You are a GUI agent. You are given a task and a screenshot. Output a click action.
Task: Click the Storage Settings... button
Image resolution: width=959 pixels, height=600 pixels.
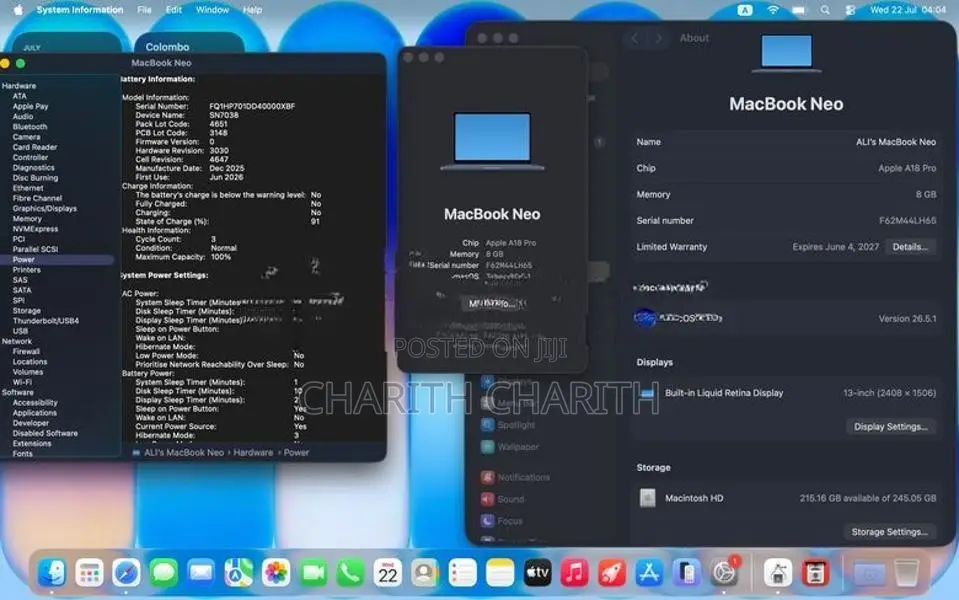pos(889,532)
